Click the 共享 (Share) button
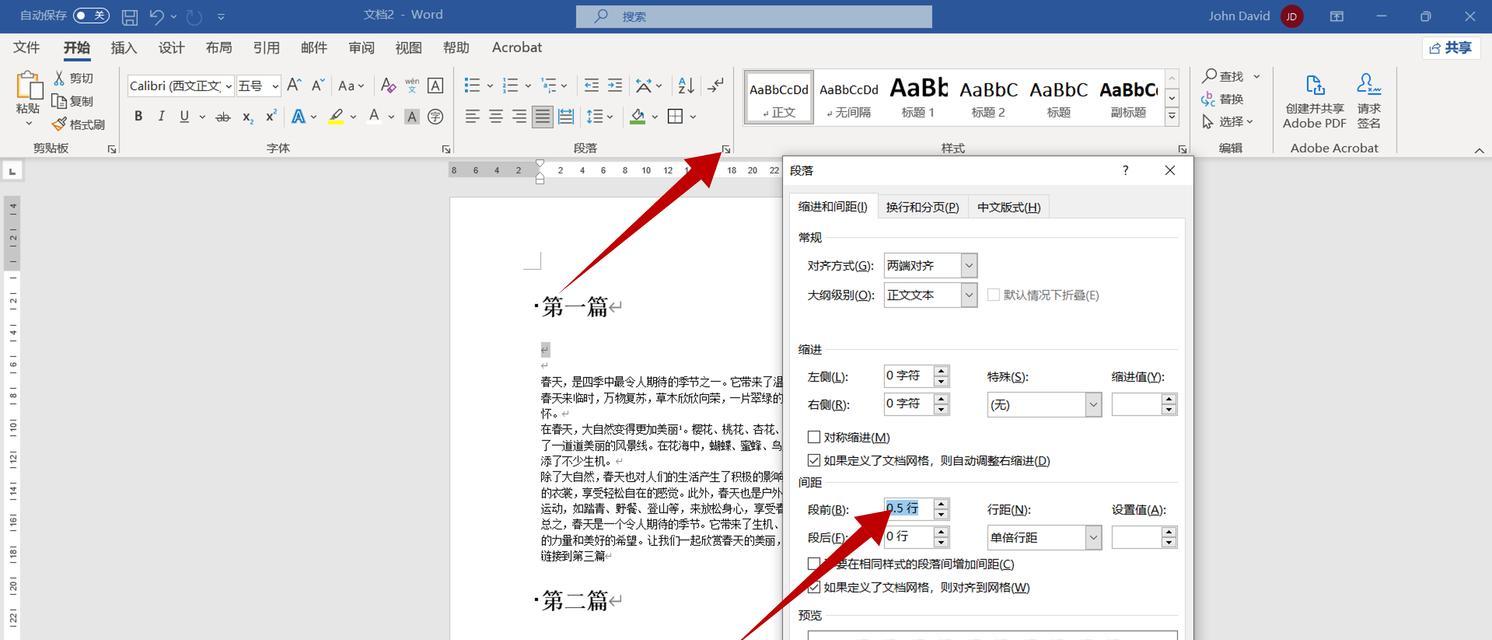The image size is (1492, 640). pos(1451,48)
